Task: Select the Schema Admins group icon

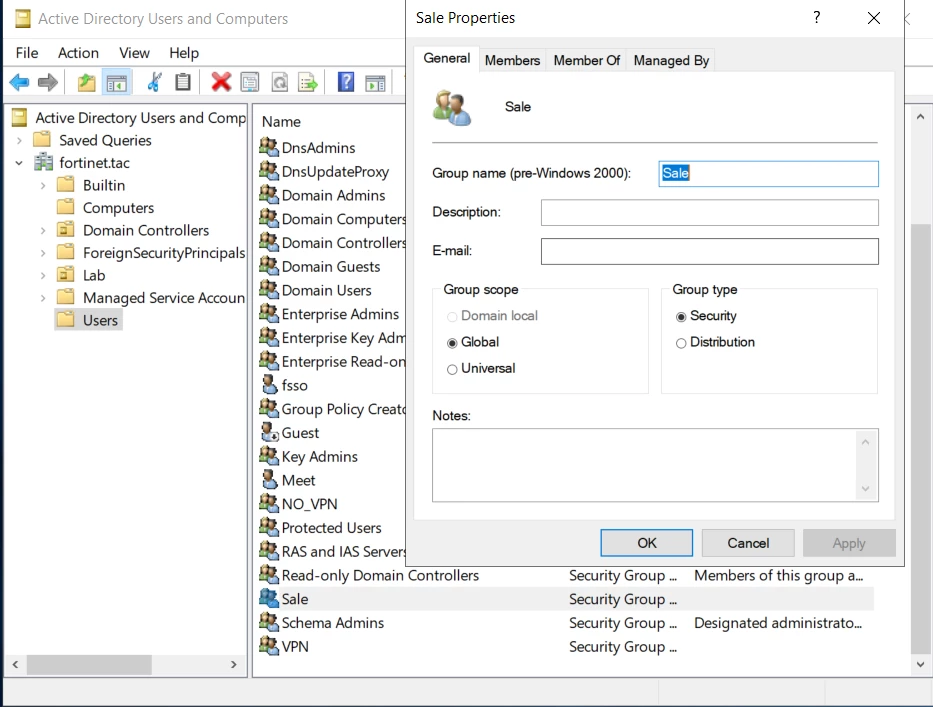Action: [x=269, y=622]
